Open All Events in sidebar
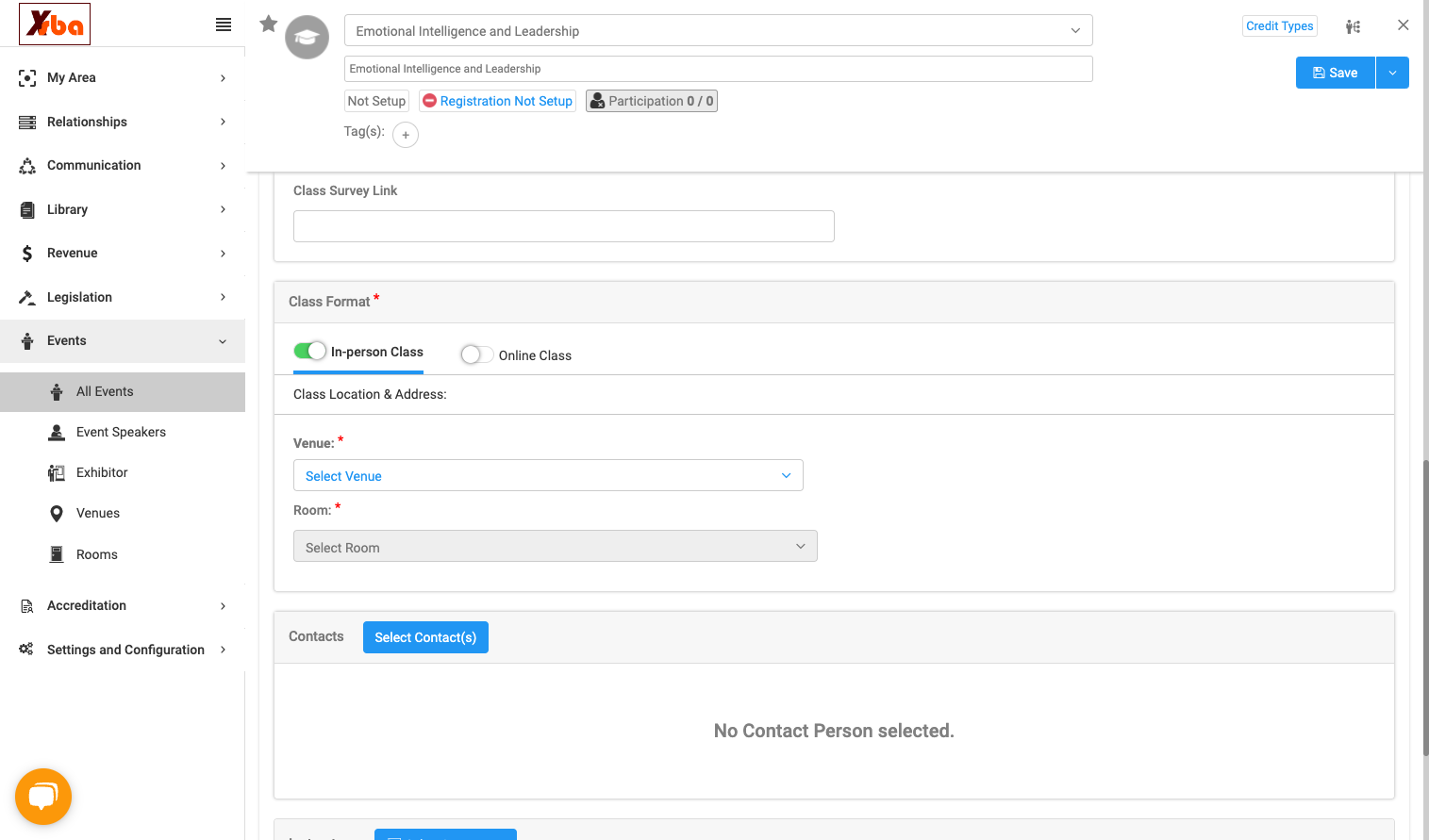 coord(123,392)
